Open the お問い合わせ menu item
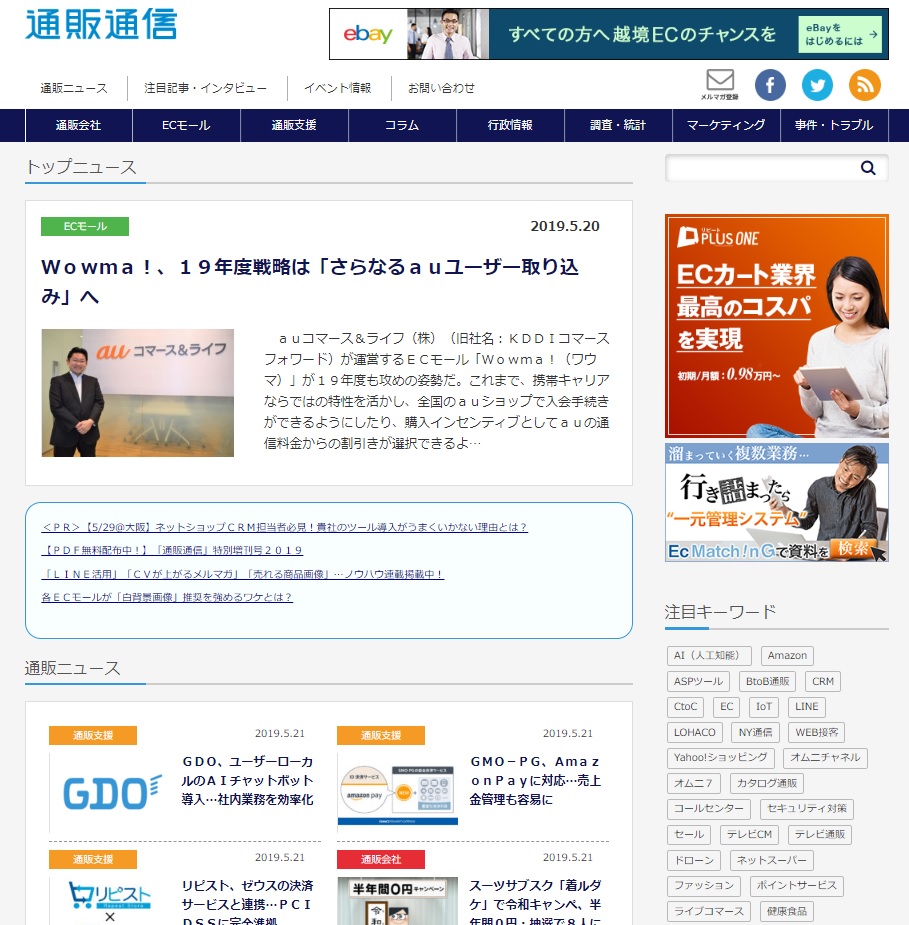The width and height of the screenshot is (909, 925). point(441,88)
